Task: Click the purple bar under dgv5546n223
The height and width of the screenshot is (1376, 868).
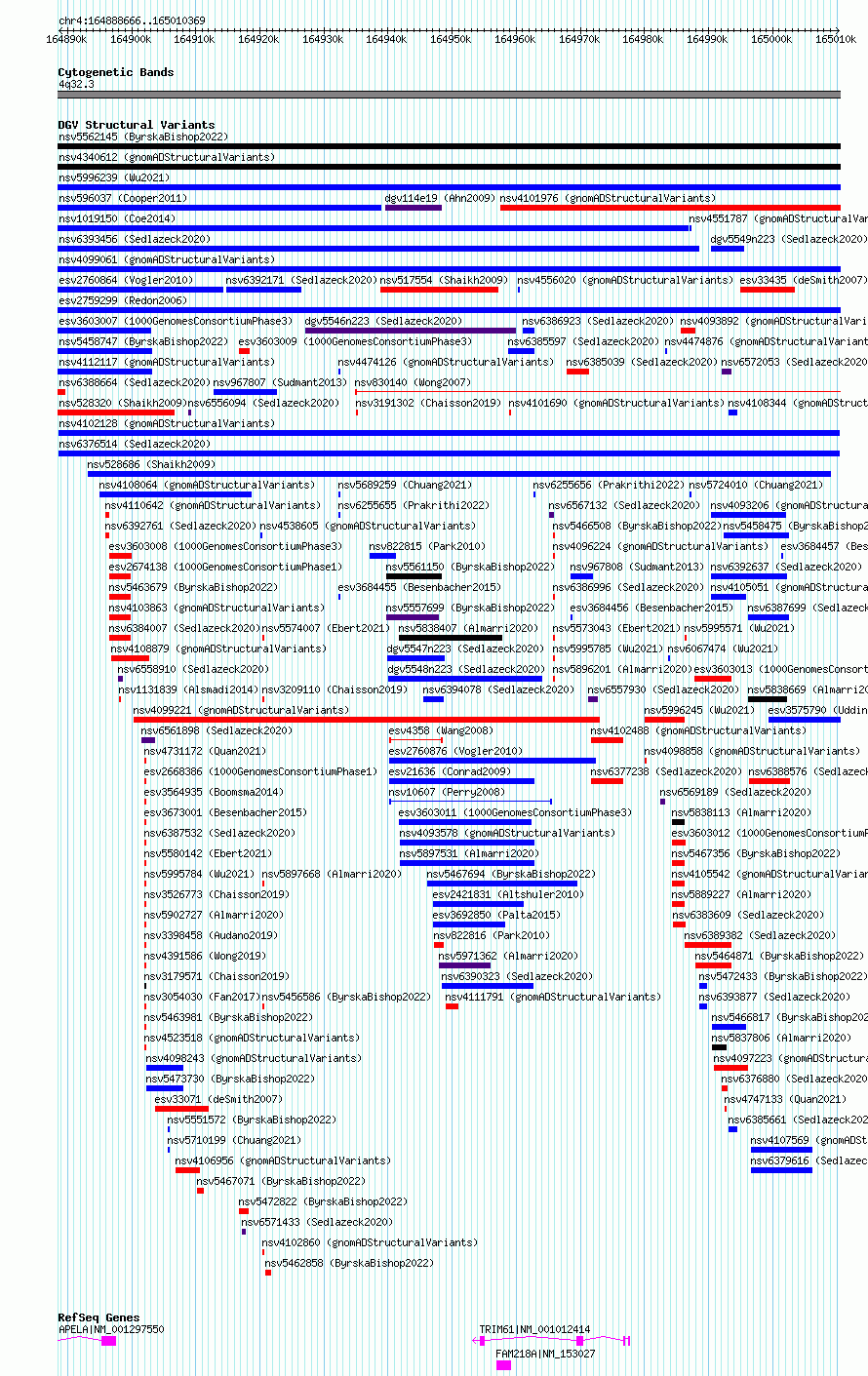Action: [x=411, y=331]
